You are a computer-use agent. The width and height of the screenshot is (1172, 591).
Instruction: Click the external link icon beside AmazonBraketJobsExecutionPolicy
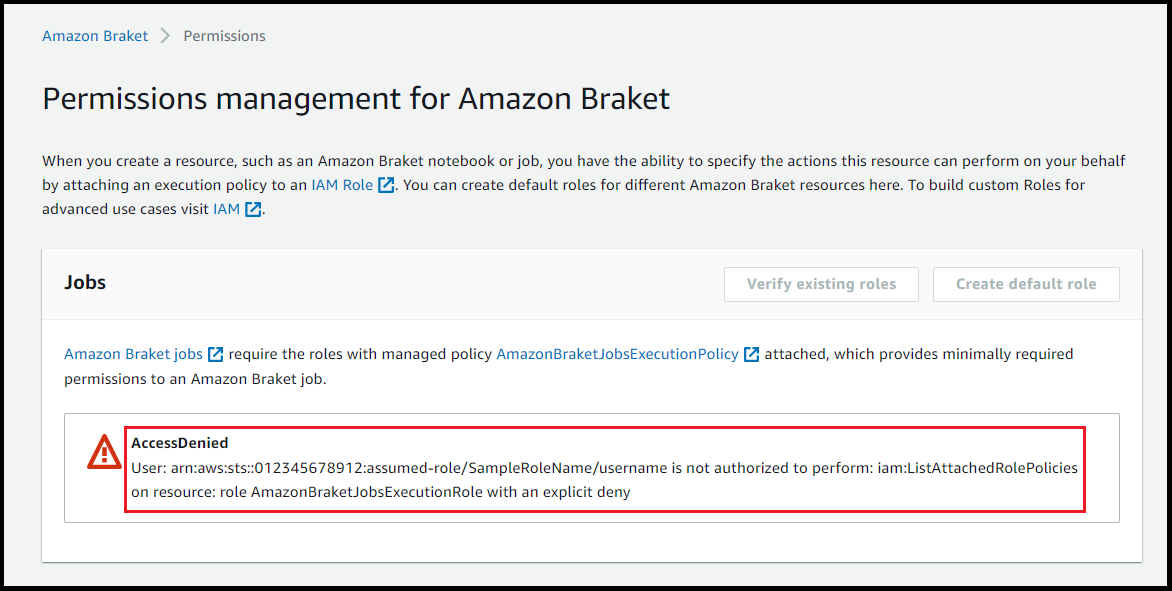coord(752,353)
